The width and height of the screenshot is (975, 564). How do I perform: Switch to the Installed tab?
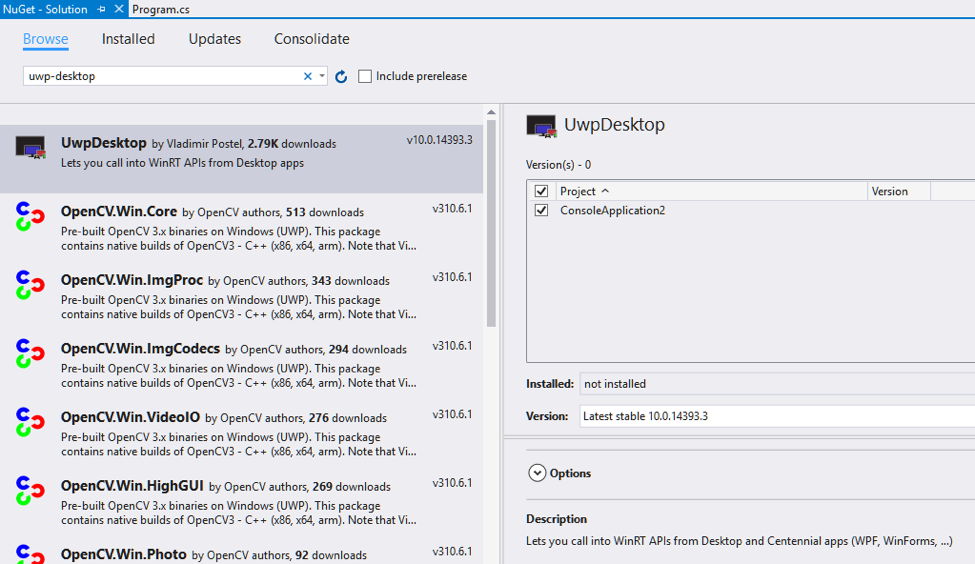[x=128, y=39]
